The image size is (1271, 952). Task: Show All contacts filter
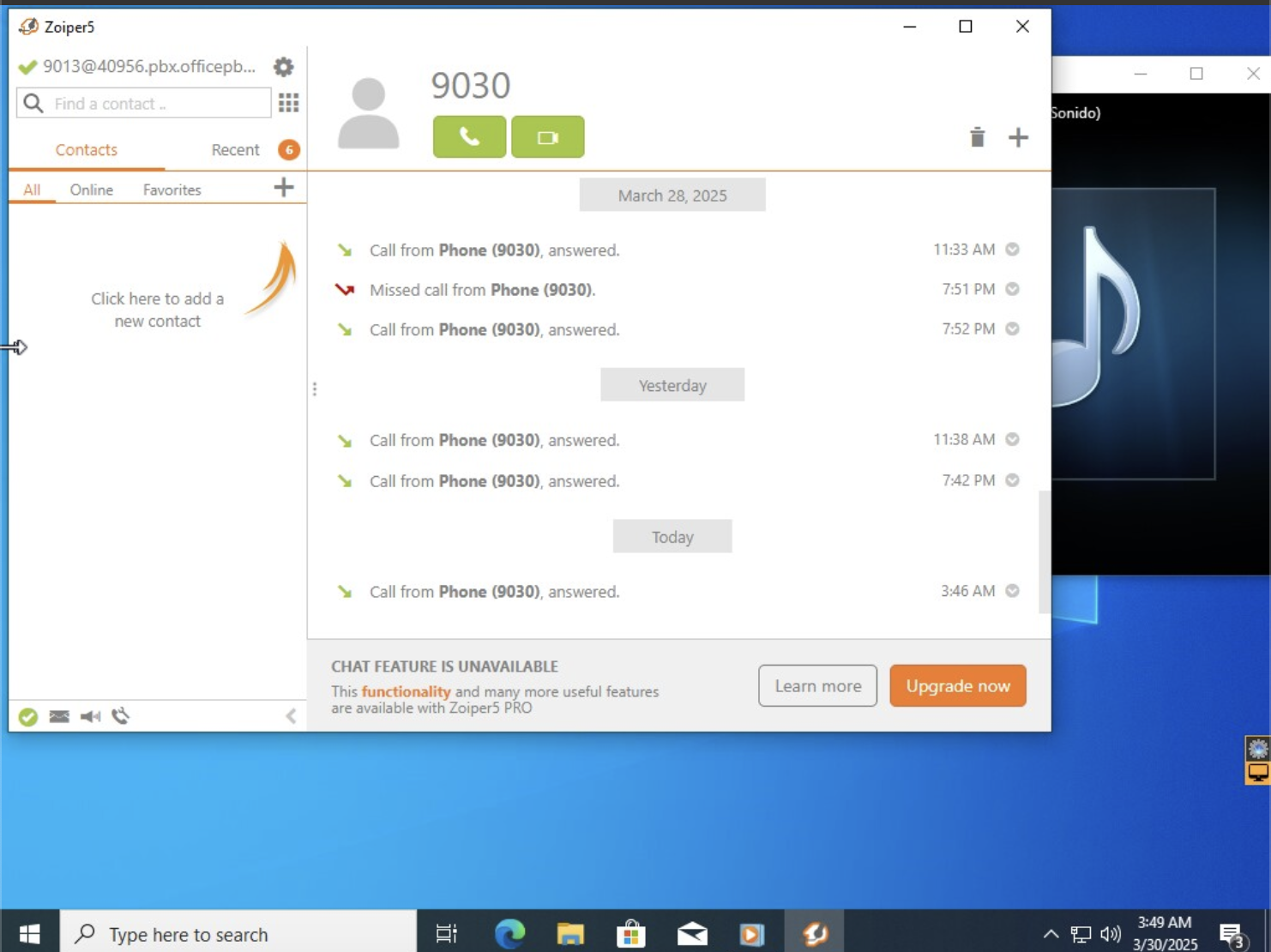(x=32, y=190)
